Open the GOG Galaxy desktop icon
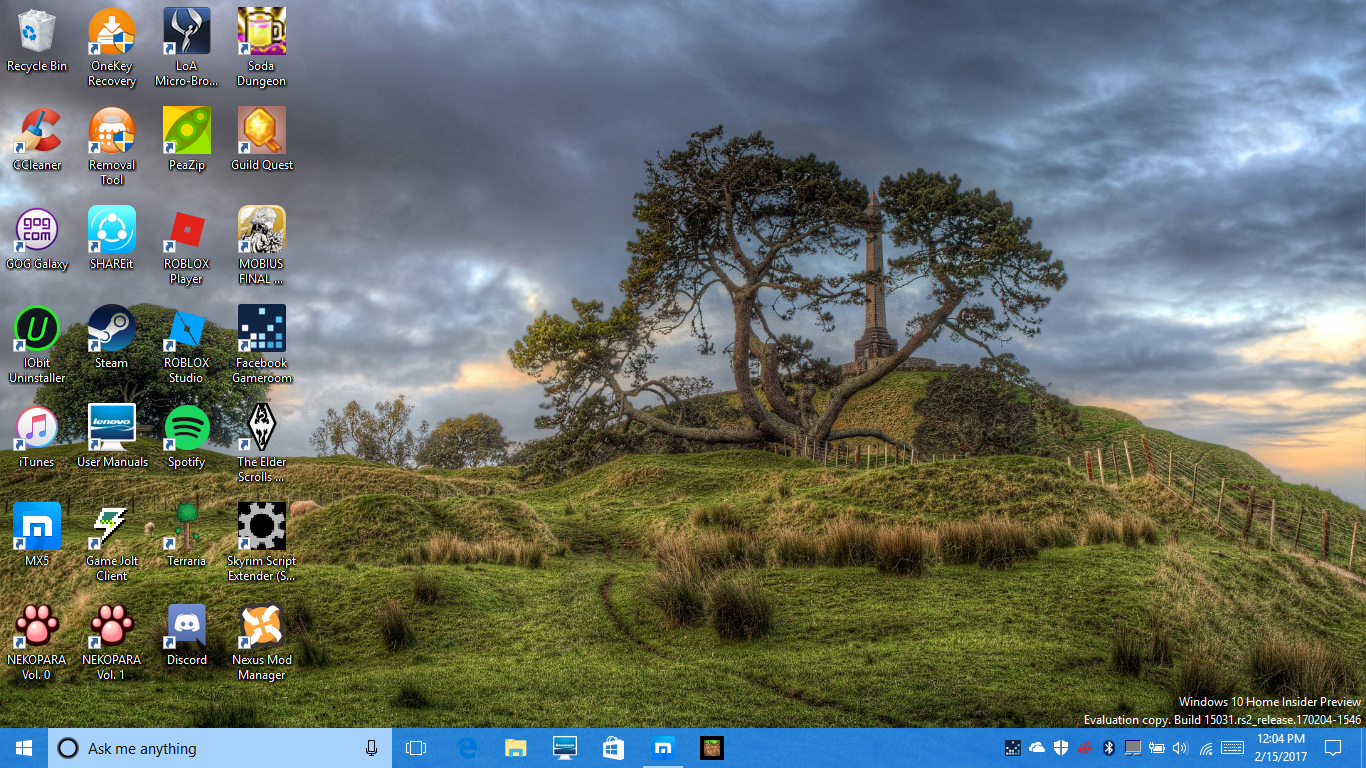Image resolution: width=1366 pixels, height=768 pixels. click(37, 231)
